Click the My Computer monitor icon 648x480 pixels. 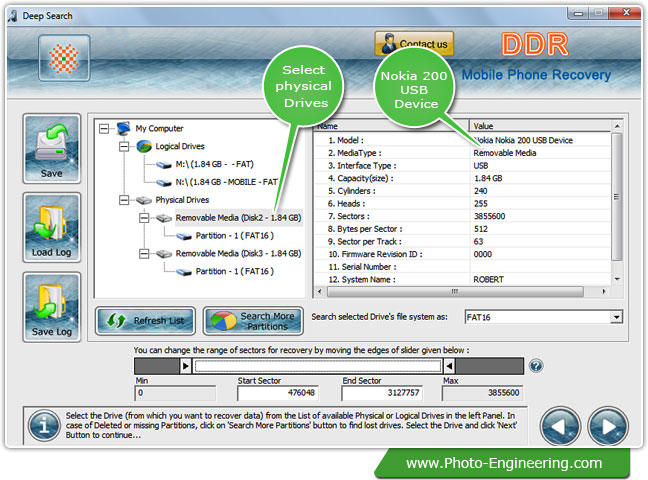(124, 129)
